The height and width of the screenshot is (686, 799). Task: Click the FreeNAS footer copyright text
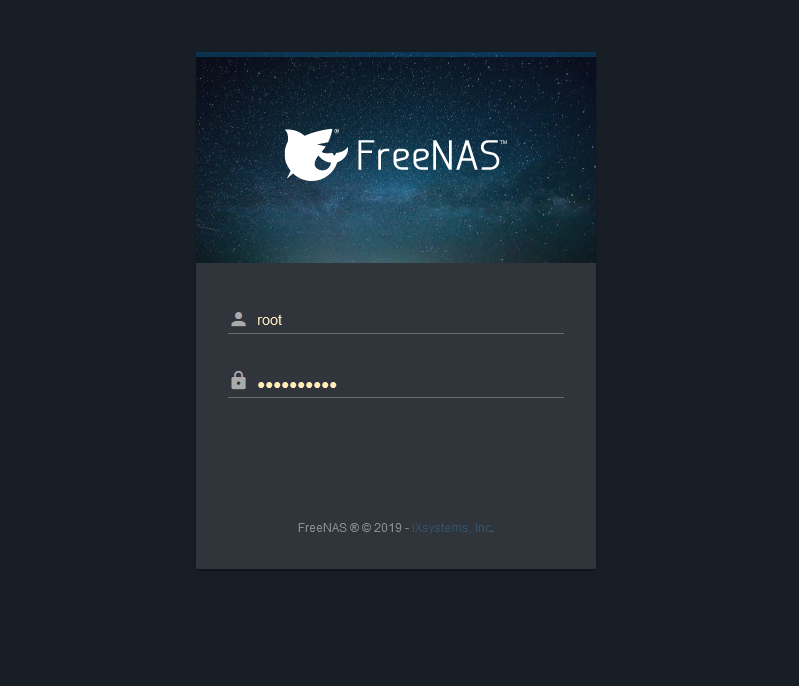tap(395, 528)
